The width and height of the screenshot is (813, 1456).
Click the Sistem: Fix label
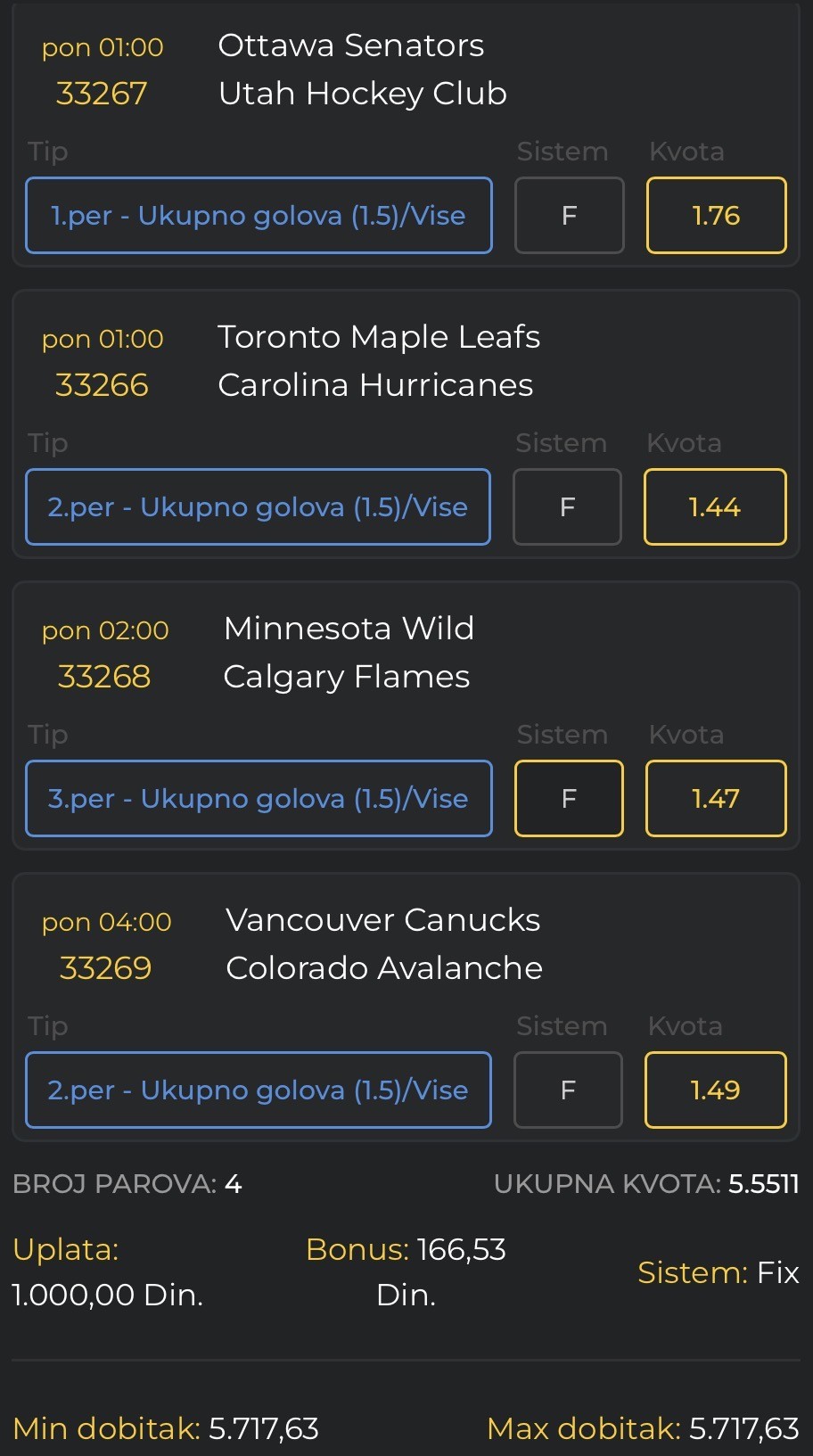click(718, 1272)
